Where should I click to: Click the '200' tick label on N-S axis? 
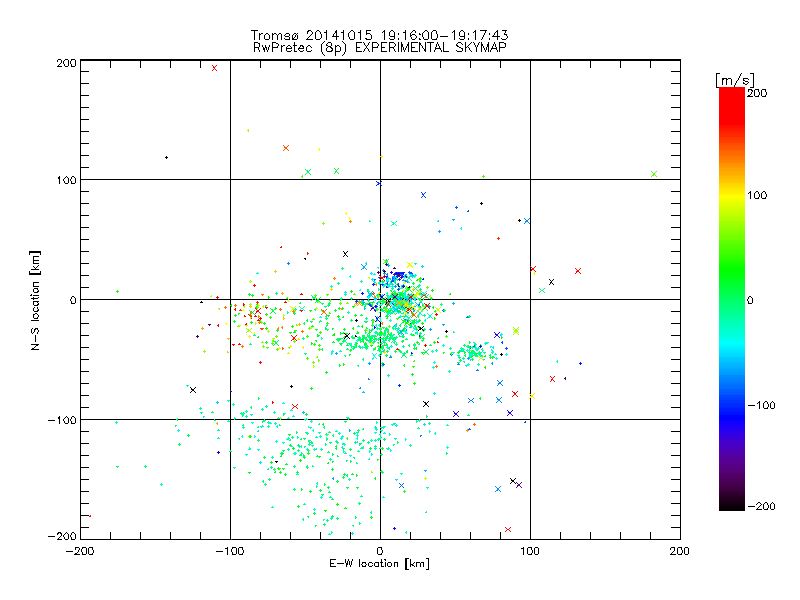point(66,63)
